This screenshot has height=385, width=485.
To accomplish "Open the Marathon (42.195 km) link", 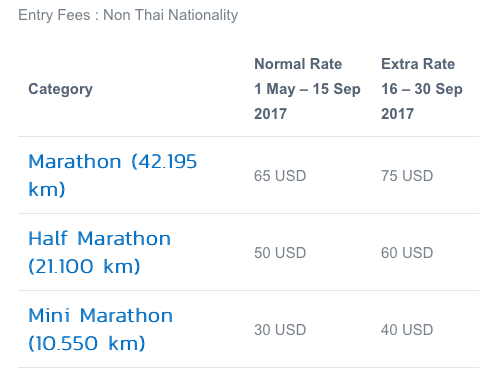I will (113, 175).
